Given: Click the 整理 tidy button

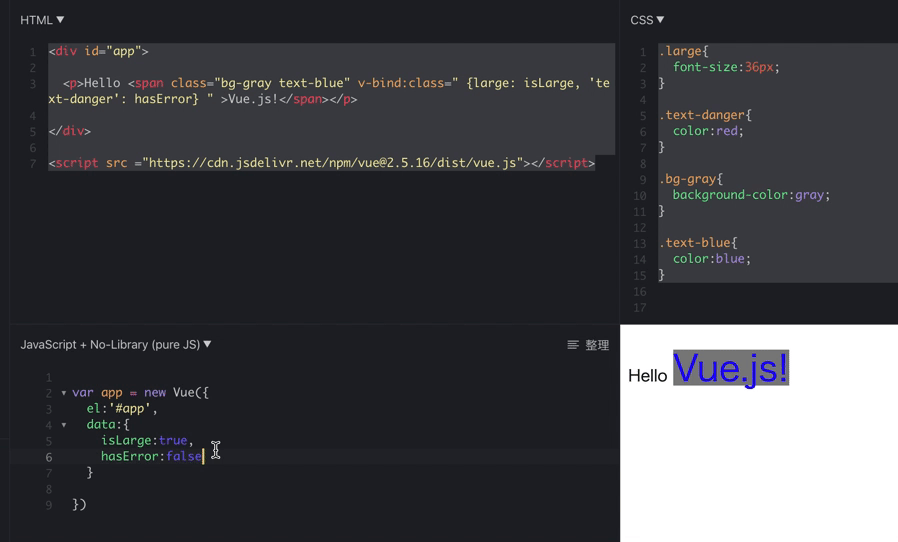Looking at the screenshot, I should pyautogui.click(x=588, y=345).
